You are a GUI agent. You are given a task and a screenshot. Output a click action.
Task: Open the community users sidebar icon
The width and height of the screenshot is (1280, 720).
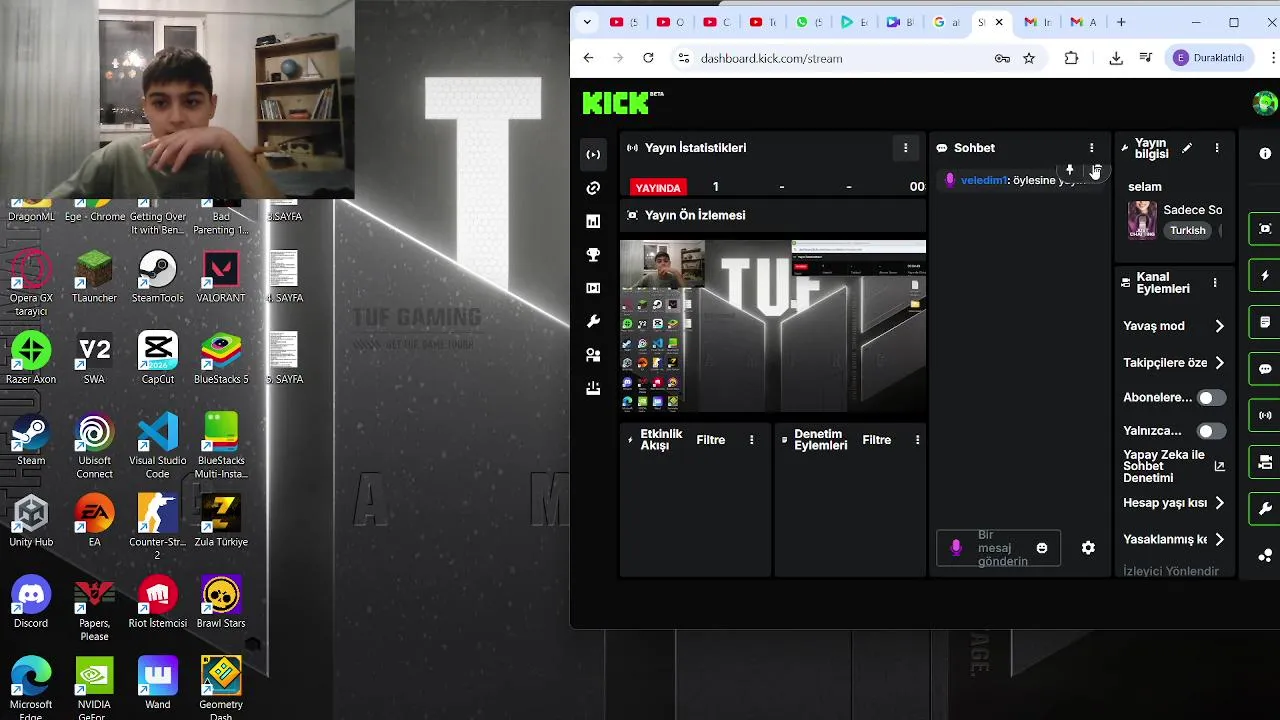tap(593, 355)
